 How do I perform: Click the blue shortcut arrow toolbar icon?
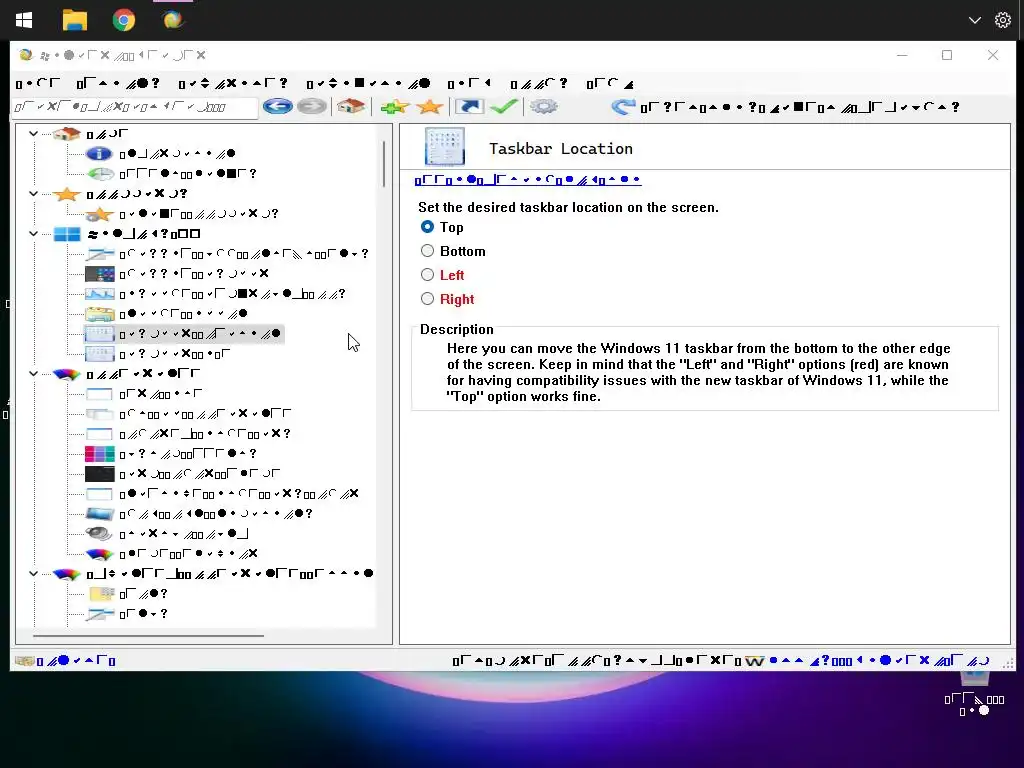(469, 106)
